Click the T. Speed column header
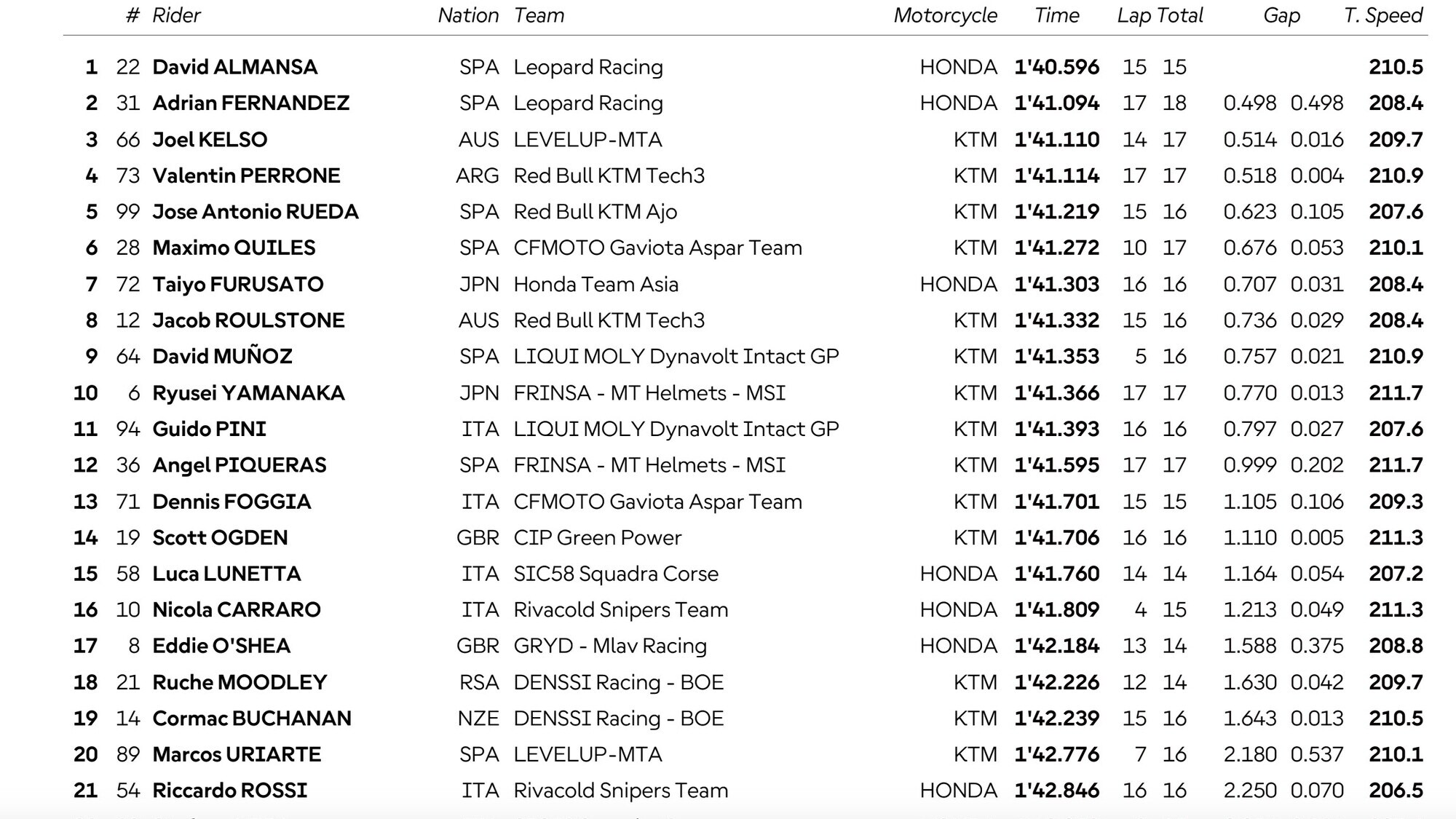Image resolution: width=1456 pixels, height=819 pixels. (x=1382, y=15)
